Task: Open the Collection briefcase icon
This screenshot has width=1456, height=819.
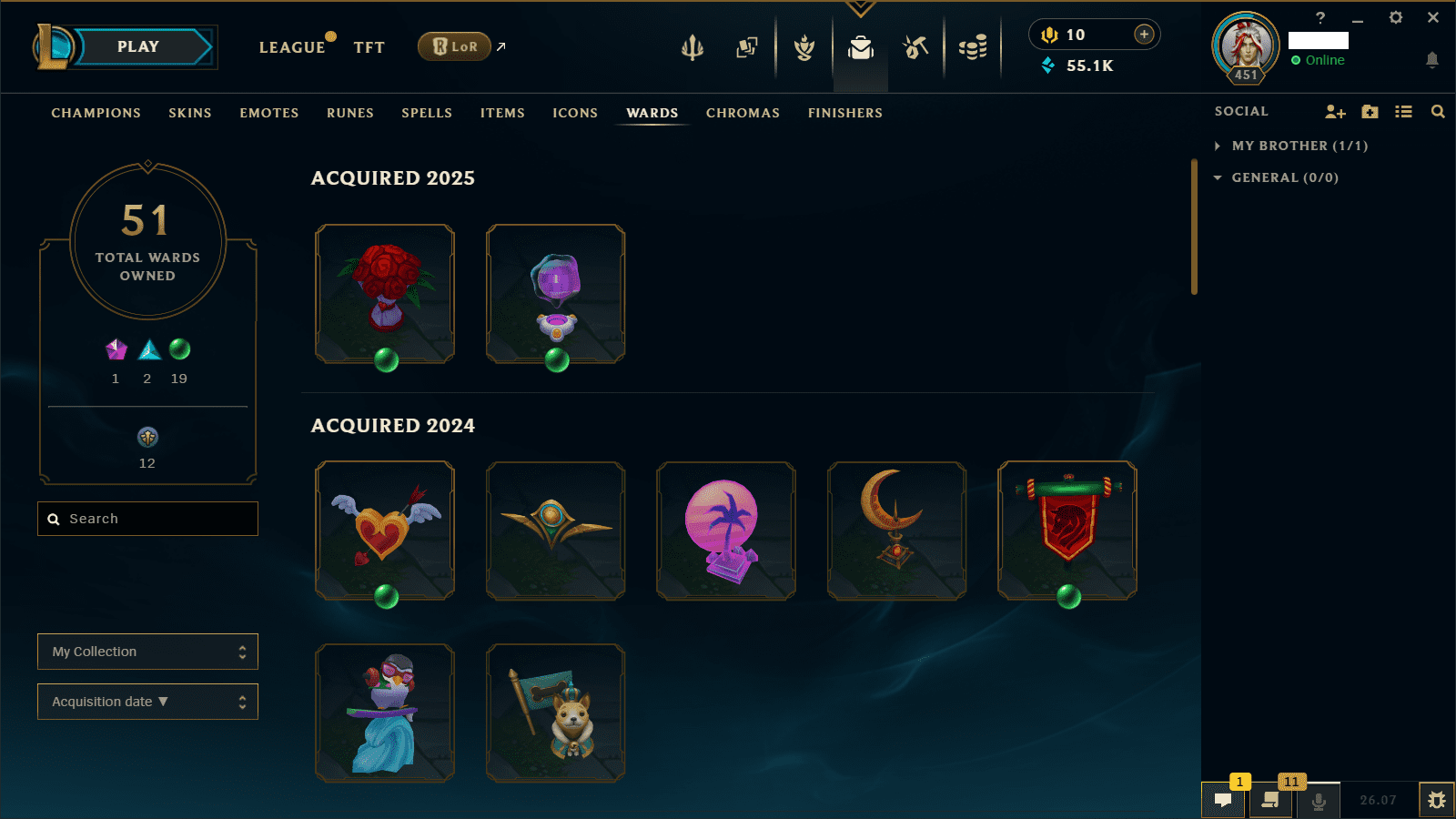Action: point(860,47)
